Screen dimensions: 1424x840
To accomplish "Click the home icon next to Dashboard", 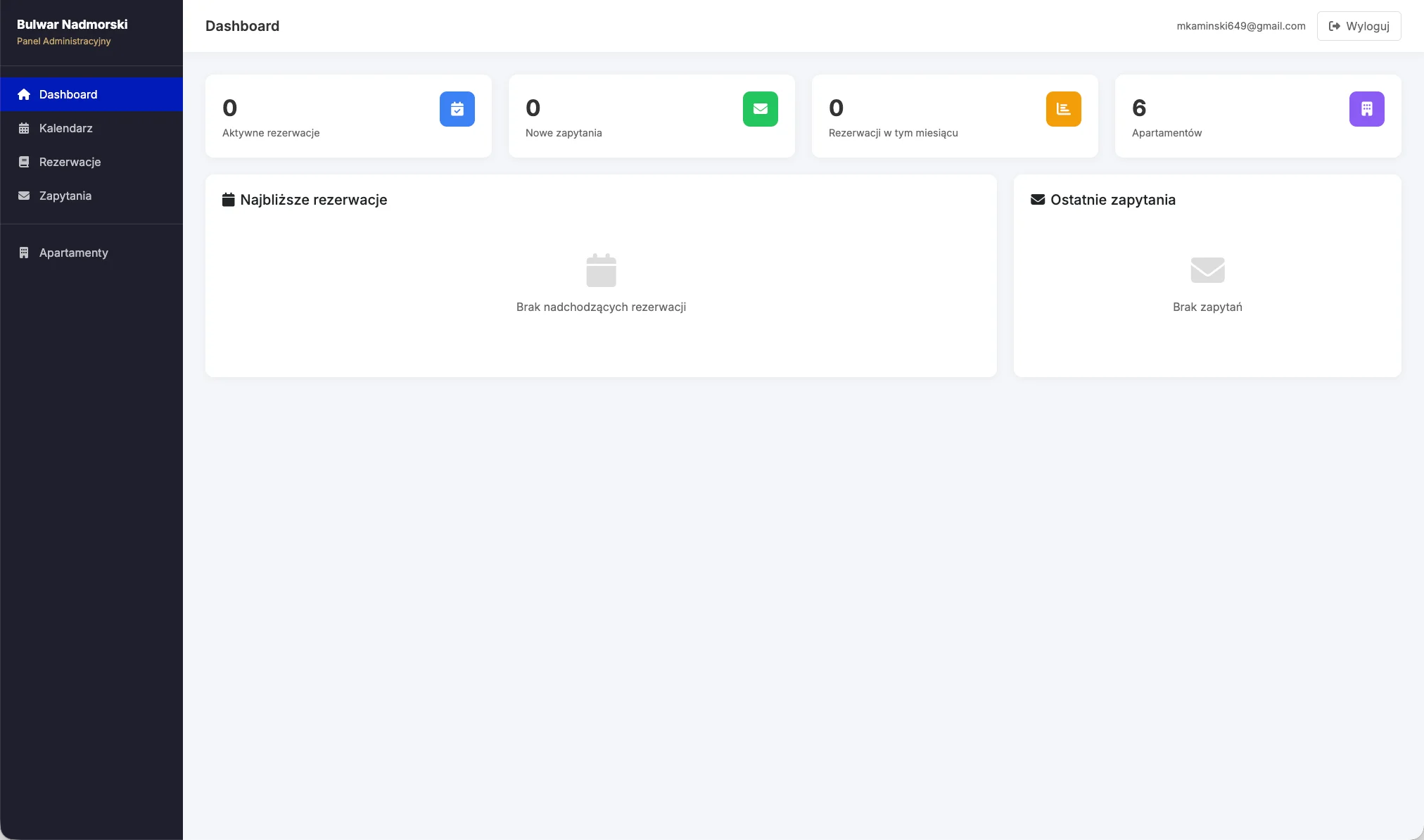I will coord(24,94).
